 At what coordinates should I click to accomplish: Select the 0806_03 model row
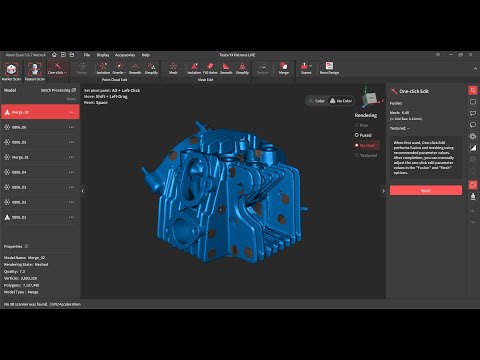[x=40, y=187]
